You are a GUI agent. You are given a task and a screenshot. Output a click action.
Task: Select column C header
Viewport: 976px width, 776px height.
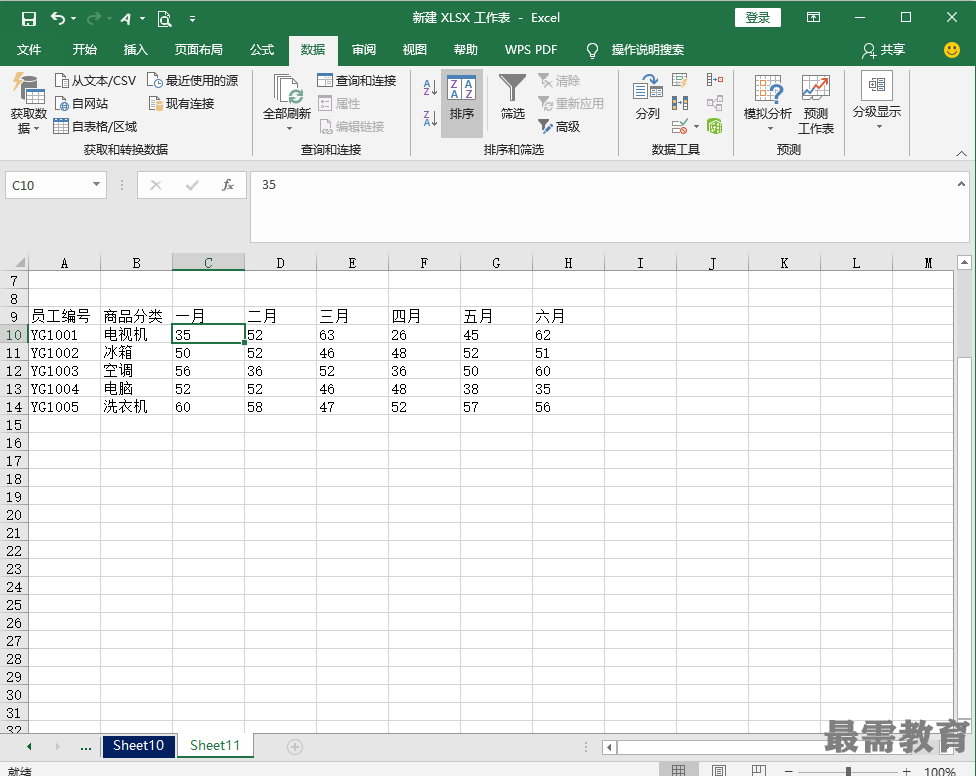point(208,263)
